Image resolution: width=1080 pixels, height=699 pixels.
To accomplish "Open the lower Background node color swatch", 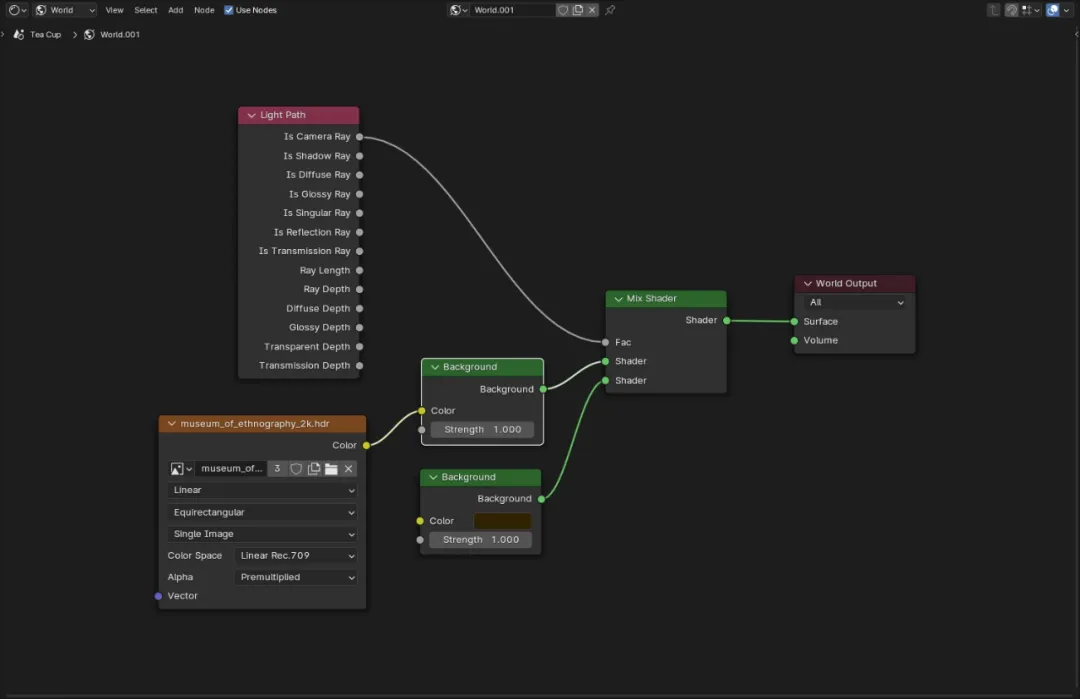I will point(503,521).
